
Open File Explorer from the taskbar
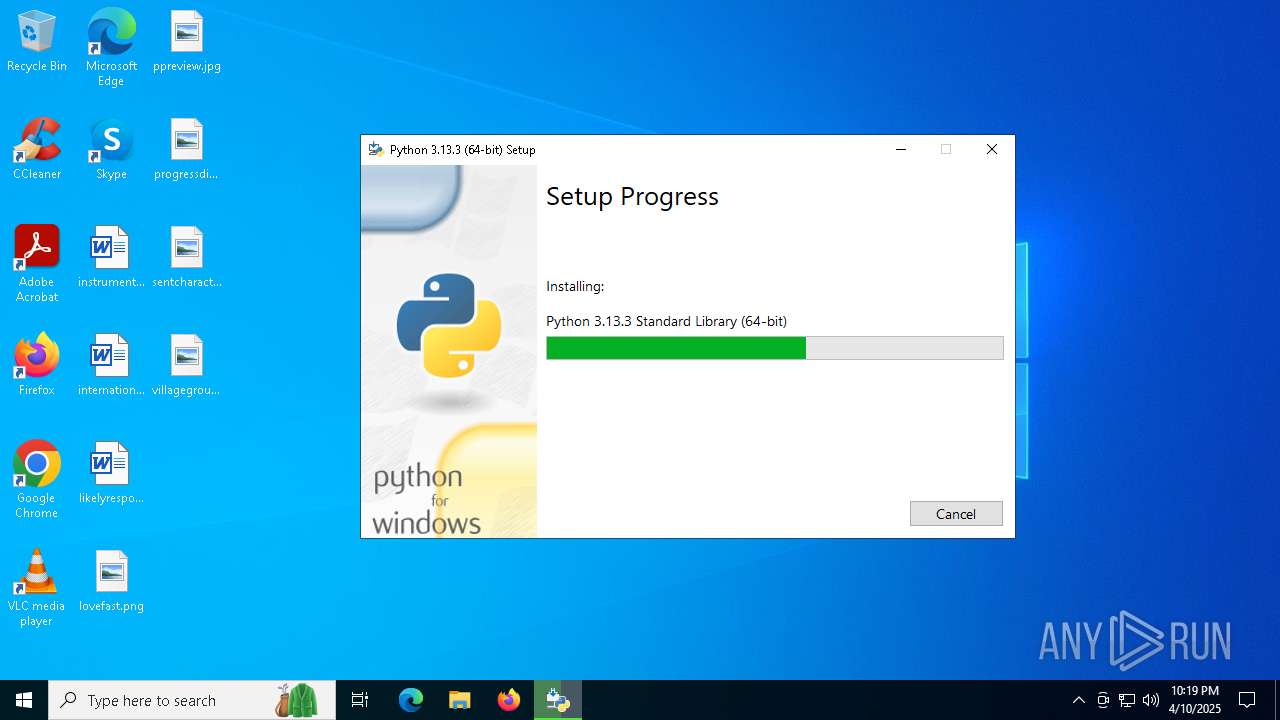click(x=459, y=700)
